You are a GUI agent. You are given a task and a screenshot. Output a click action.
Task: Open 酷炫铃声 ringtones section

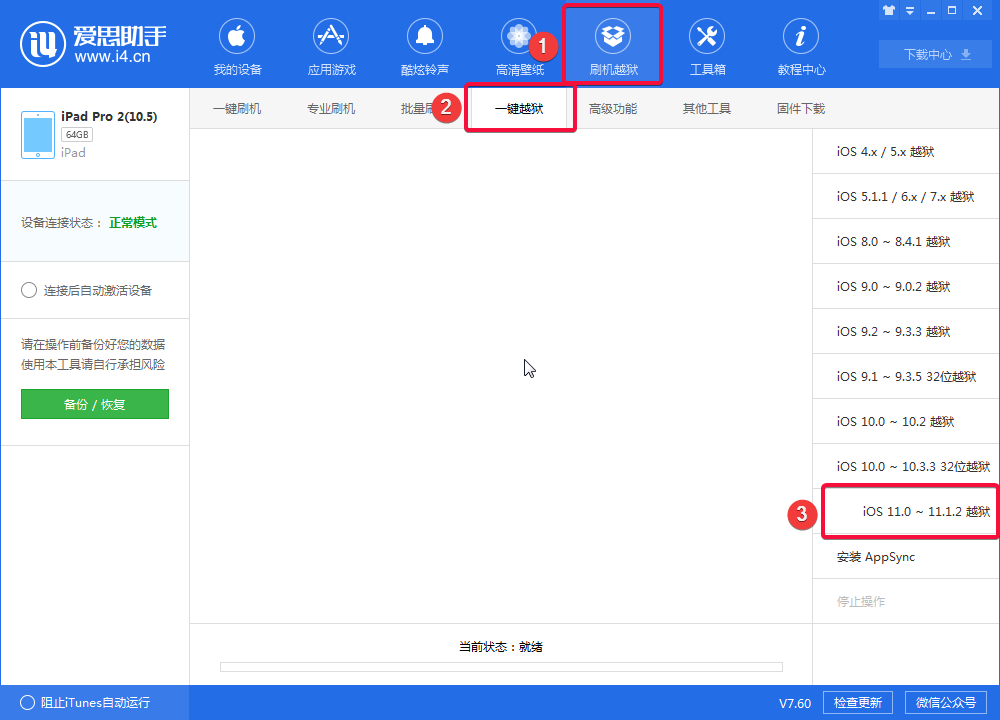pos(425,45)
